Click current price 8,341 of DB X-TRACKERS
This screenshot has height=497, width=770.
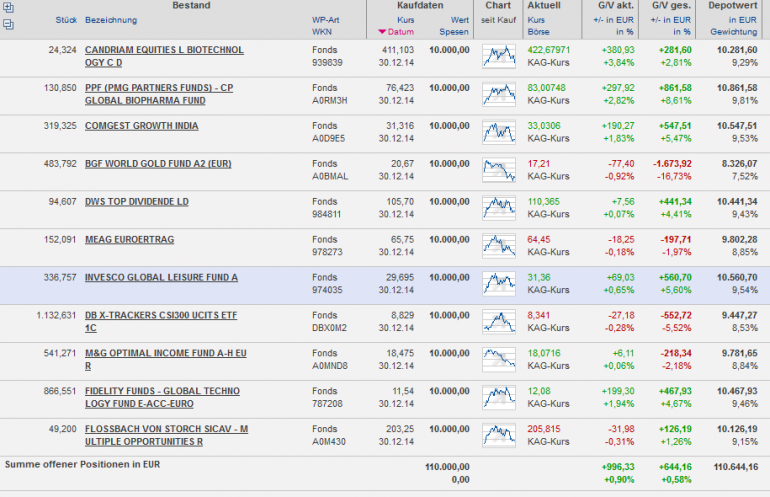coord(539,315)
